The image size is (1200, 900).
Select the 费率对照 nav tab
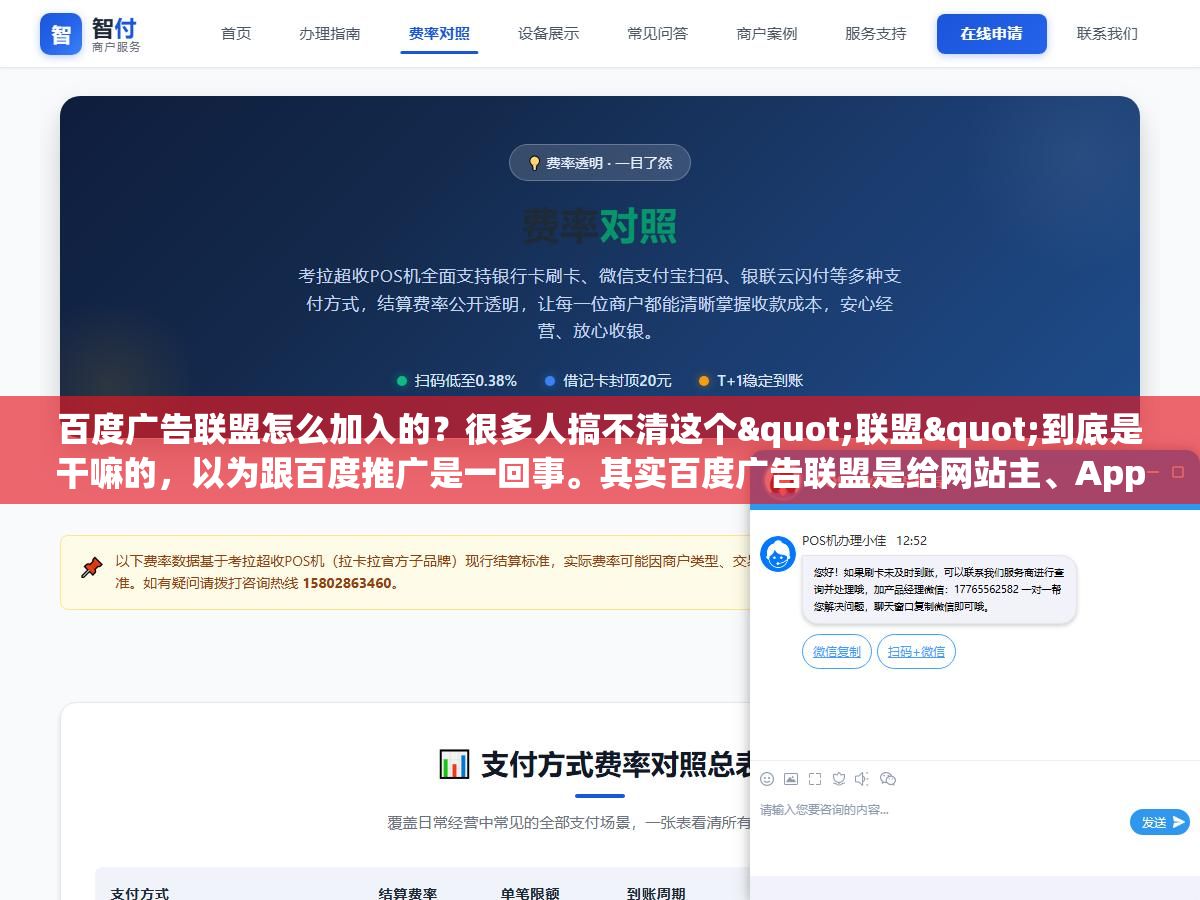coord(439,33)
